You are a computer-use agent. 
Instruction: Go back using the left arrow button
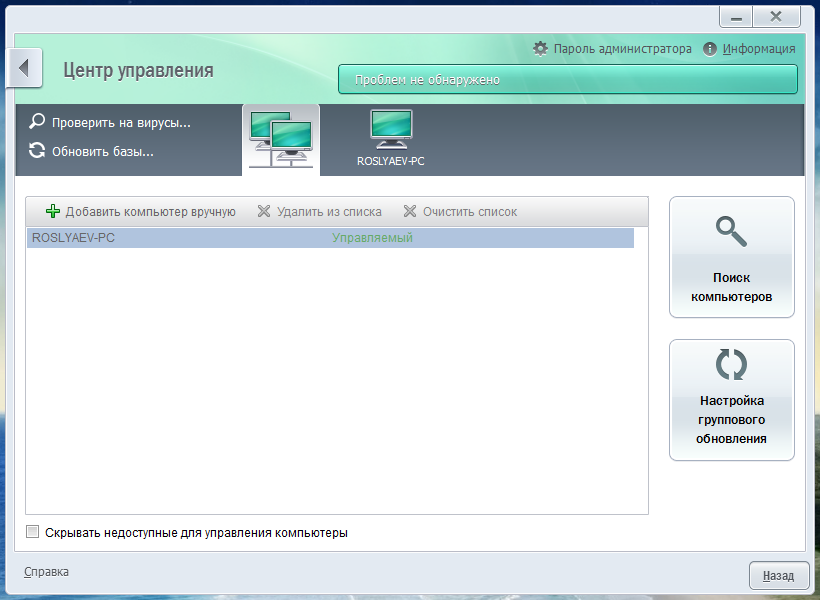coord(24,68)
